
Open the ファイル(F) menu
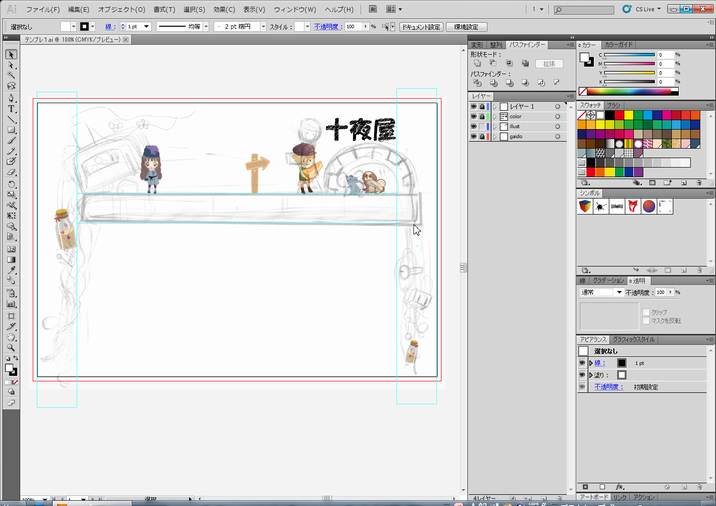[x=42, y=9]
